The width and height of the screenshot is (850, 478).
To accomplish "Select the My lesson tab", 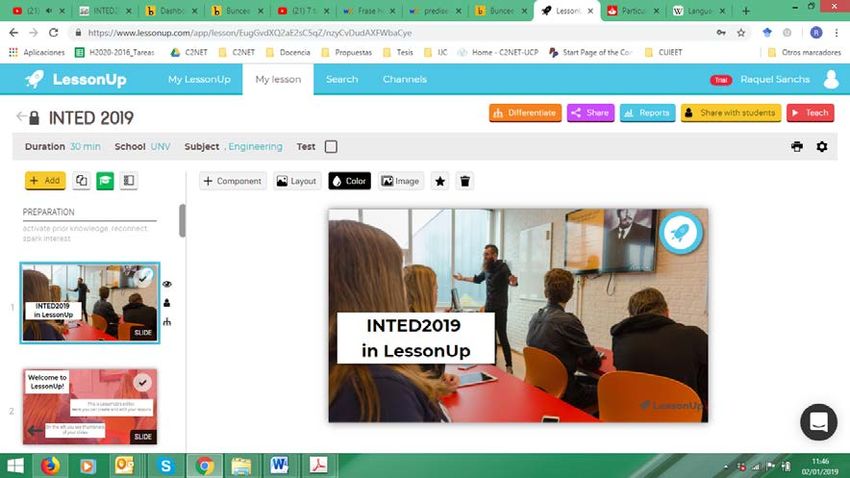I will coord(278,79).
